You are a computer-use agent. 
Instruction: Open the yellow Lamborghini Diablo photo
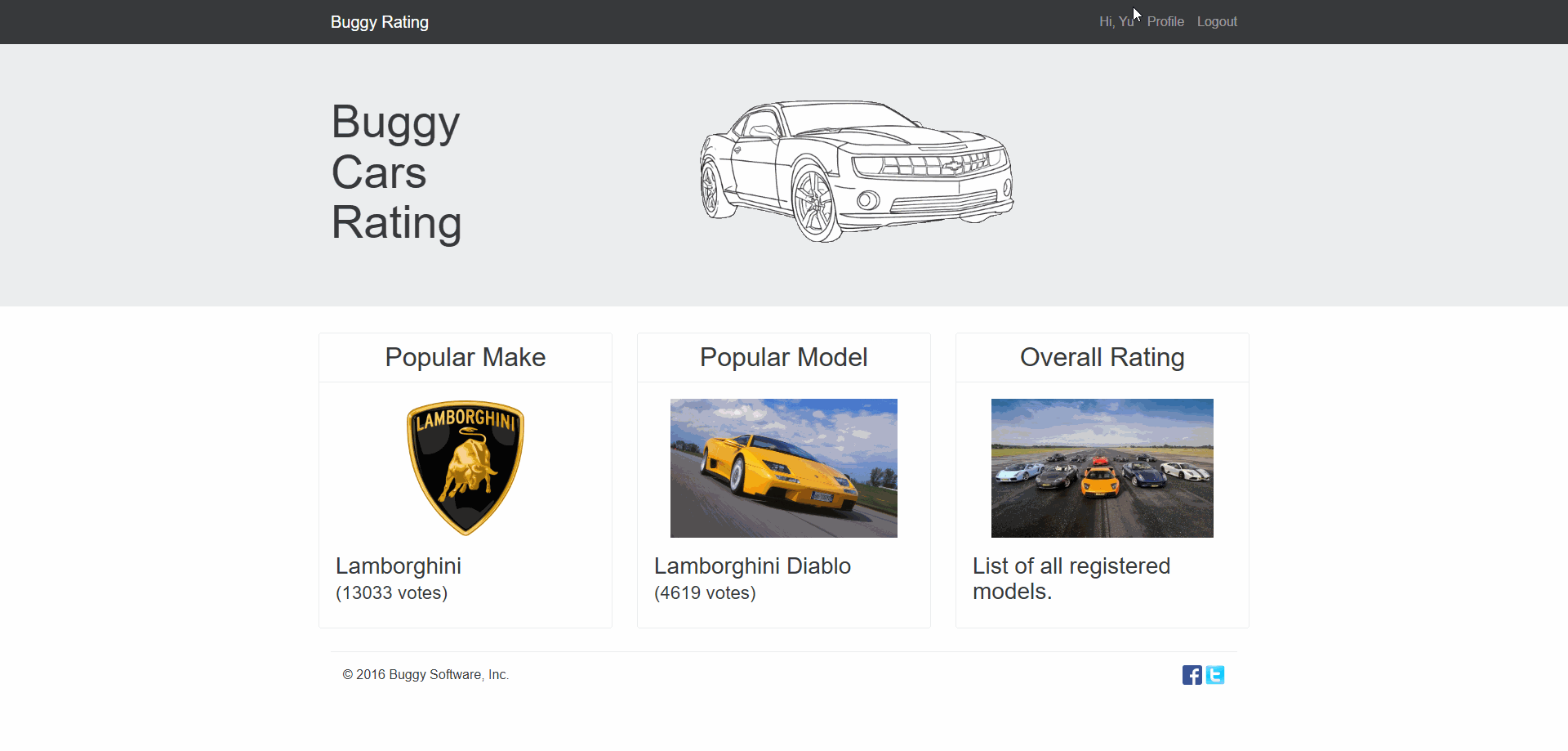click(784, 468)
